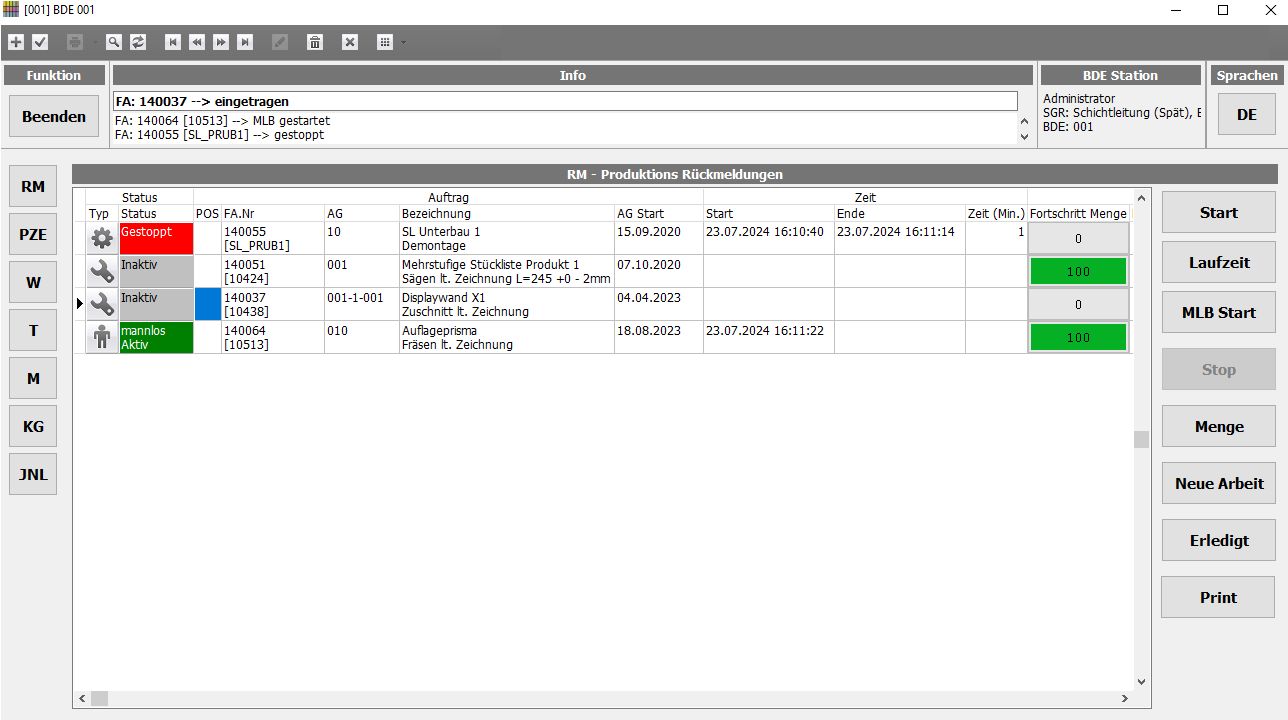This screenshot has height=720, width=1288.
Task: Click the Neue Arbeit button
Action: (1218, 483)
